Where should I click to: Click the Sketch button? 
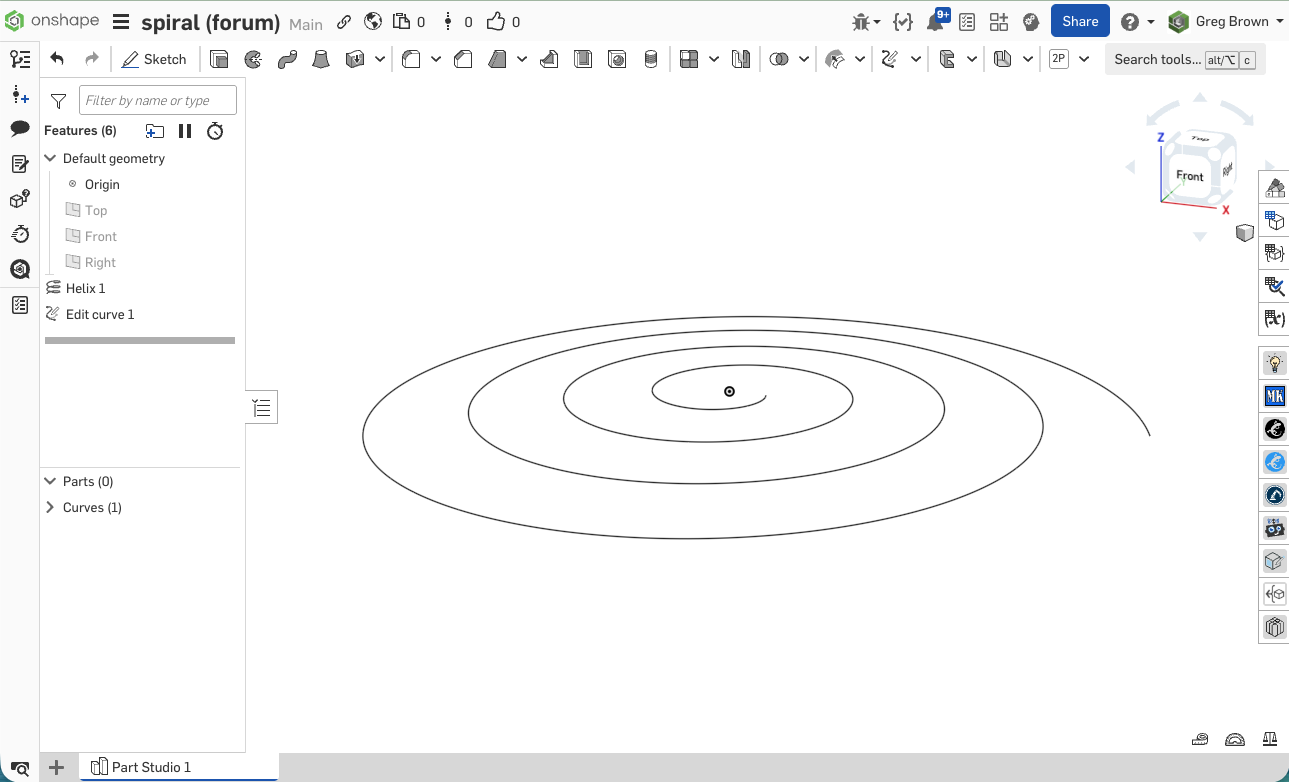[154, 59]
